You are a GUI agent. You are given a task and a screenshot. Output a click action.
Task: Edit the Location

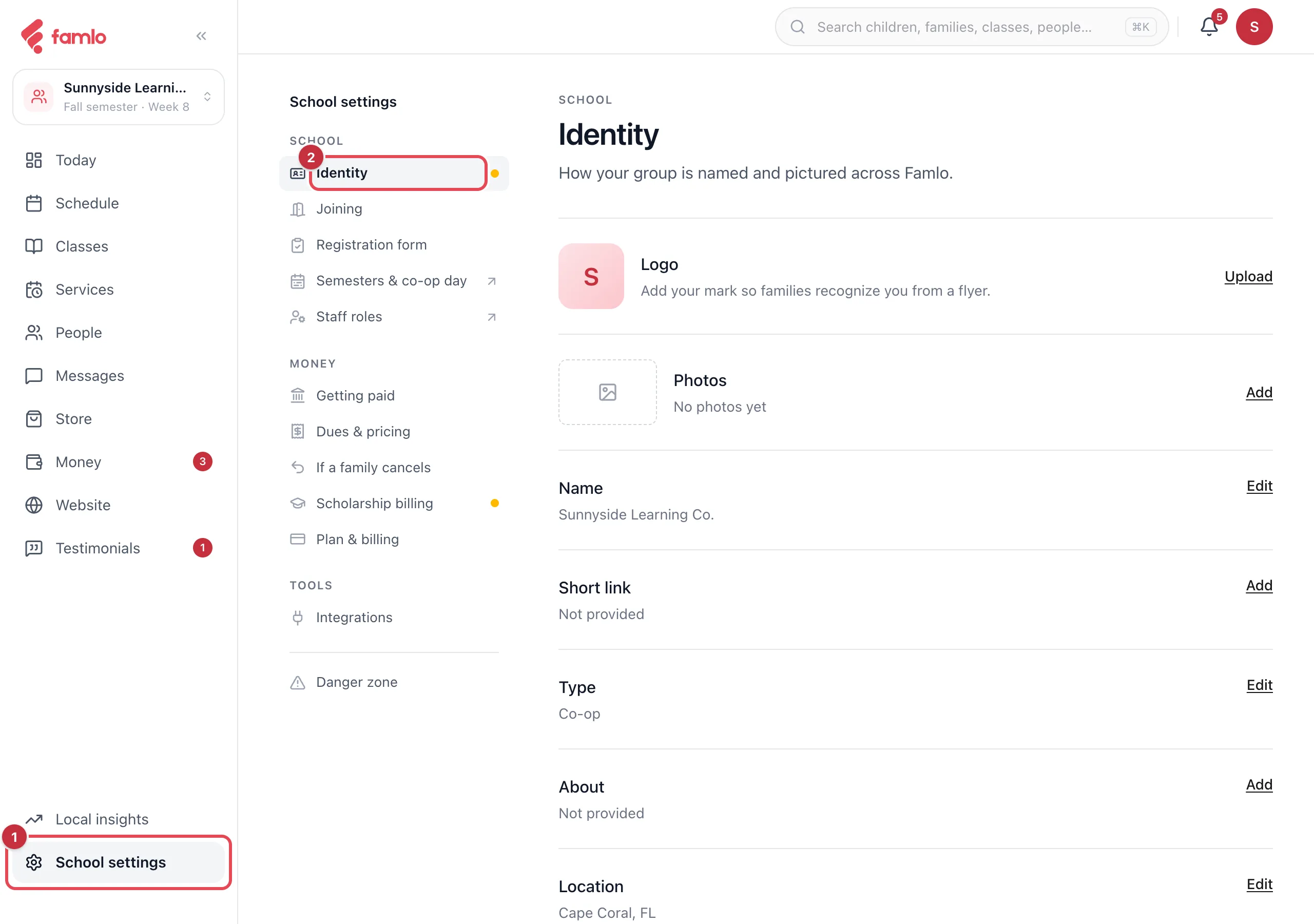pos(1259,884)
